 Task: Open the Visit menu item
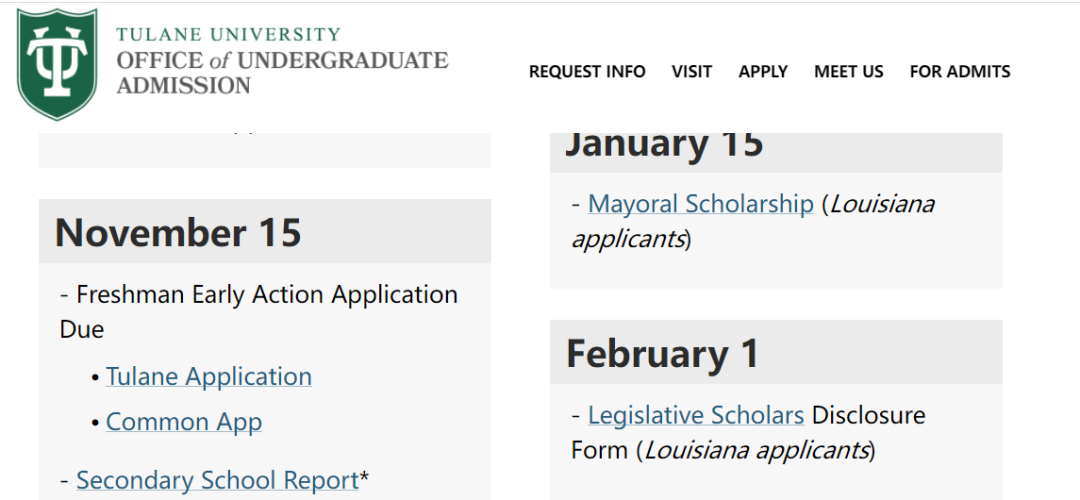point(692,72)
